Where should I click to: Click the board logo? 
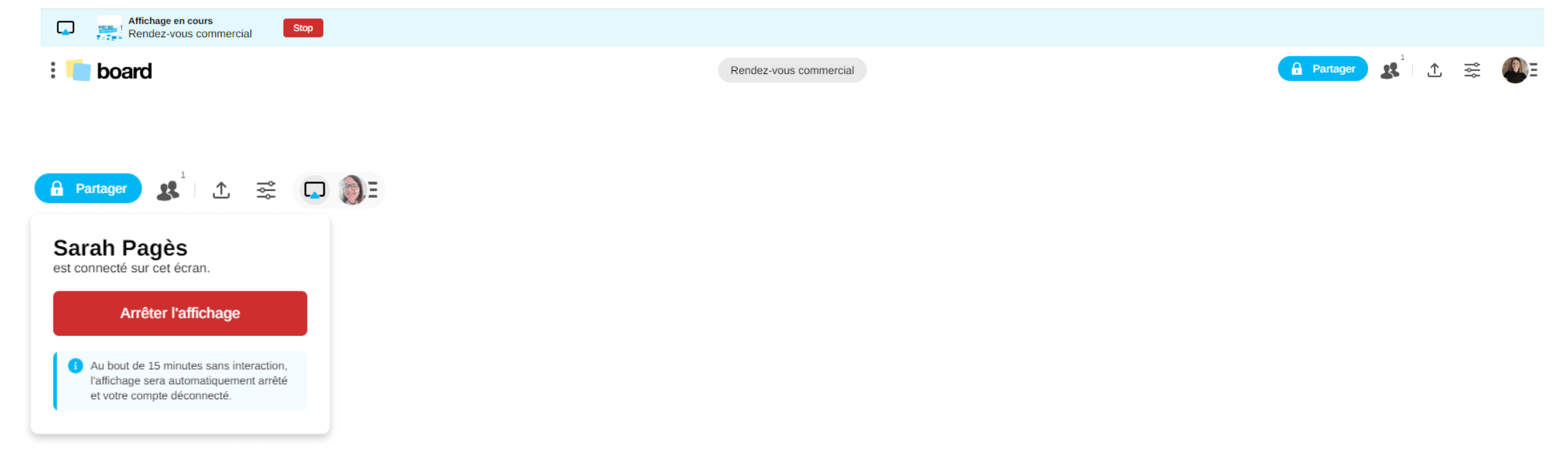pos(110,71)
